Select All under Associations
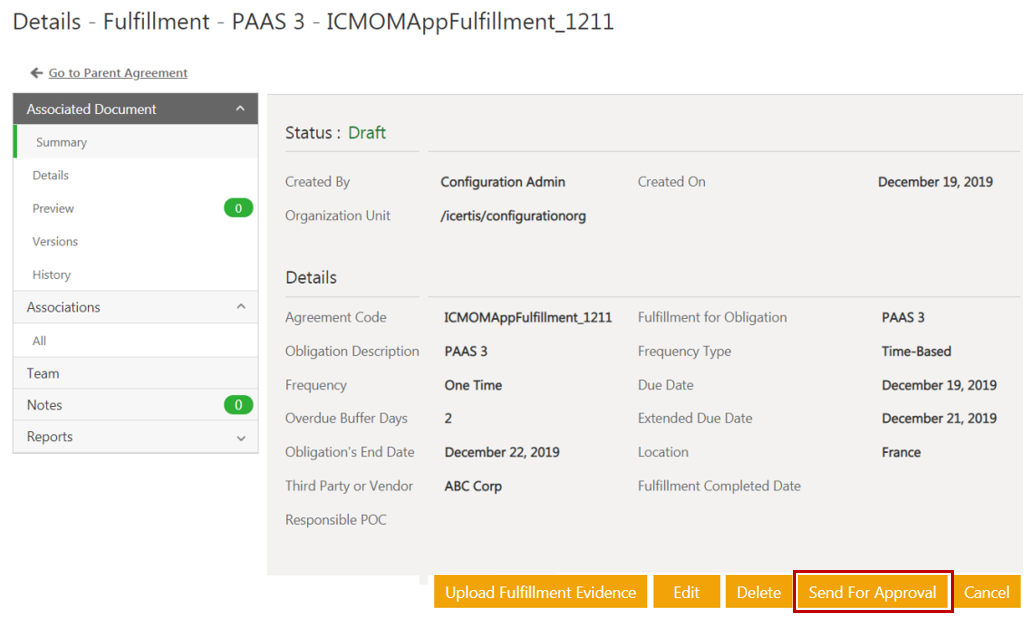This screenshot has height=619, width=1034. tap(39, 340)
